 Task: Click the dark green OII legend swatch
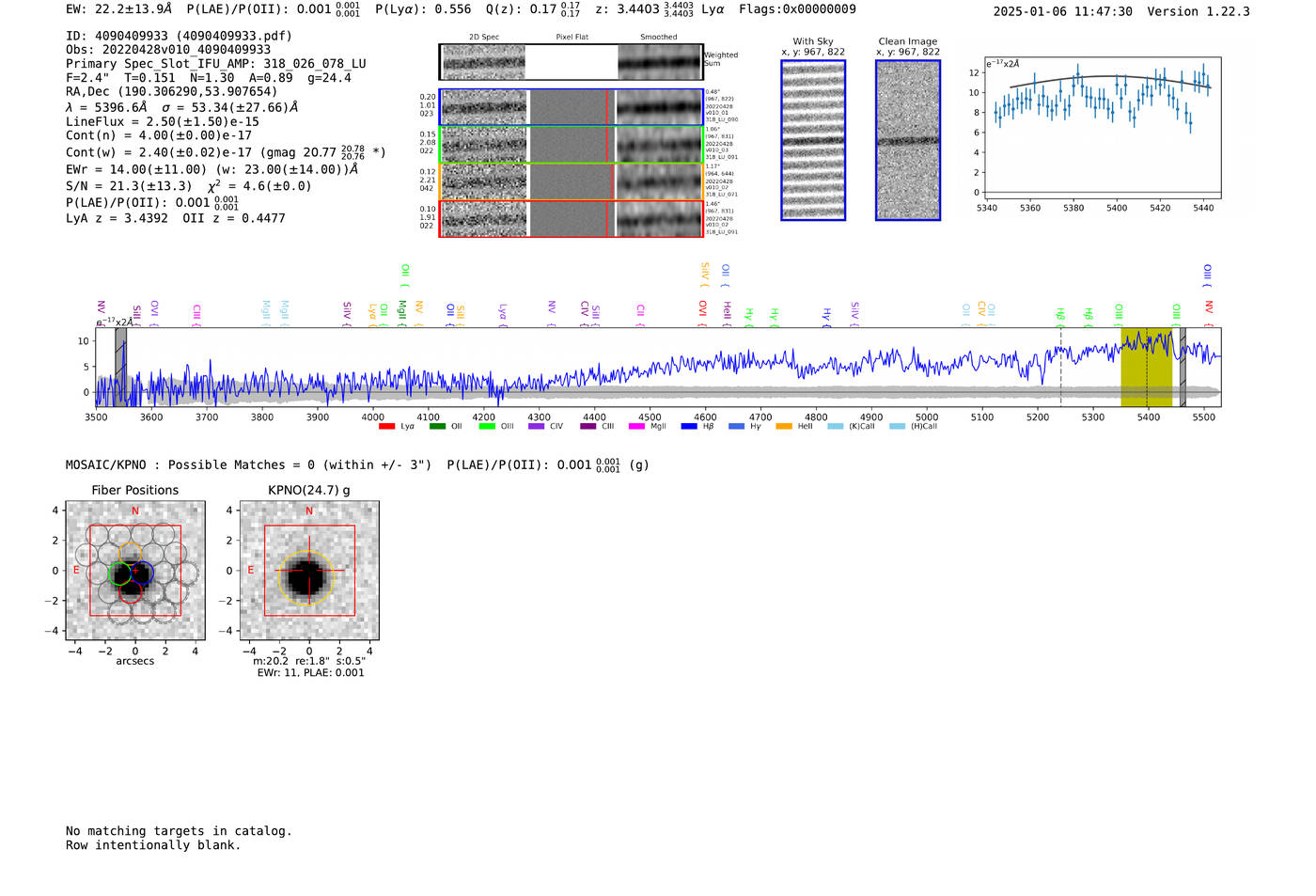click(x=437, y=427)
